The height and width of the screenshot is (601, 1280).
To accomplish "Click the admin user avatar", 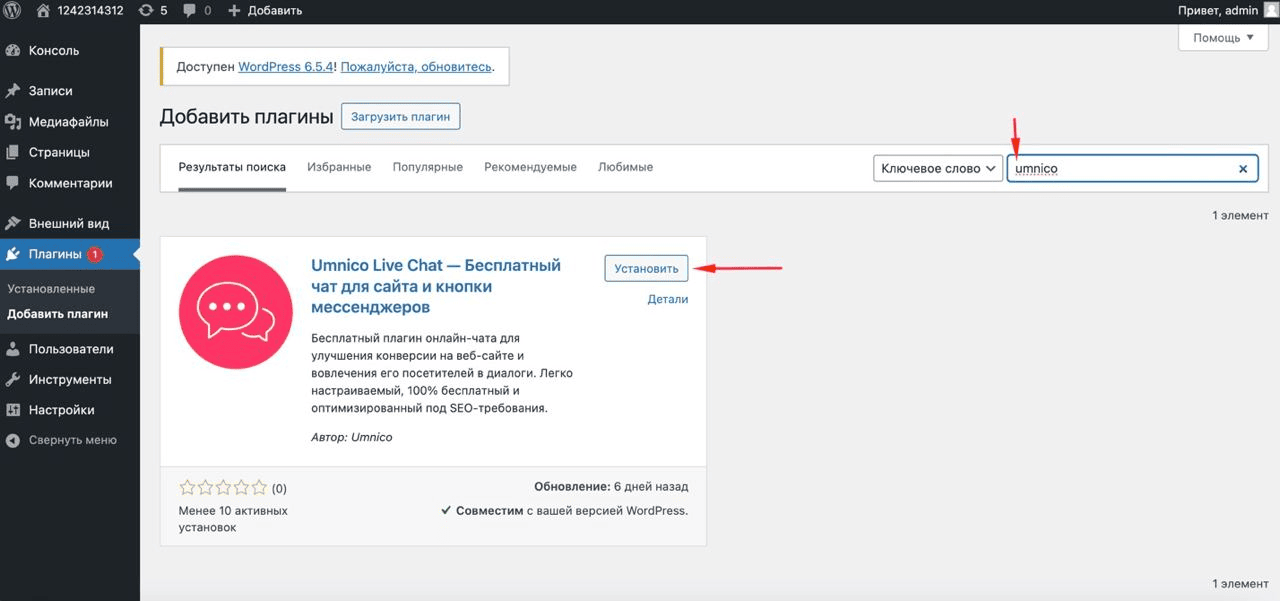I will pyautogui.click(x=1271, y=10).
